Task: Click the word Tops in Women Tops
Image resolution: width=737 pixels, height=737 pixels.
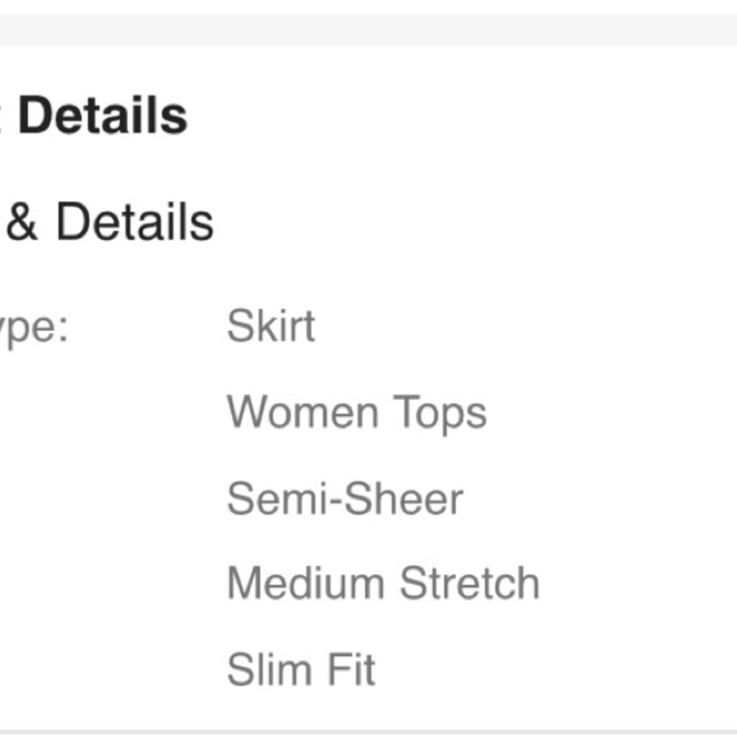Action: point(439,414)
